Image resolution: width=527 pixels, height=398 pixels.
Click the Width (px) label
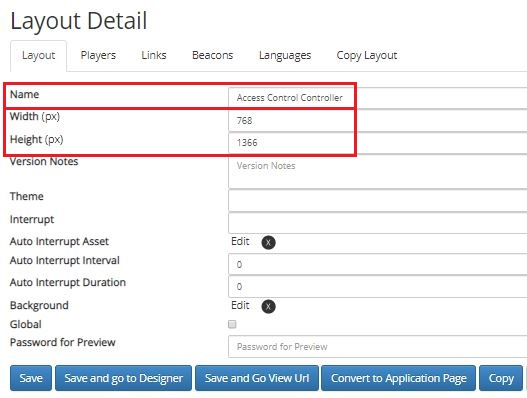(x=35, y=117)
